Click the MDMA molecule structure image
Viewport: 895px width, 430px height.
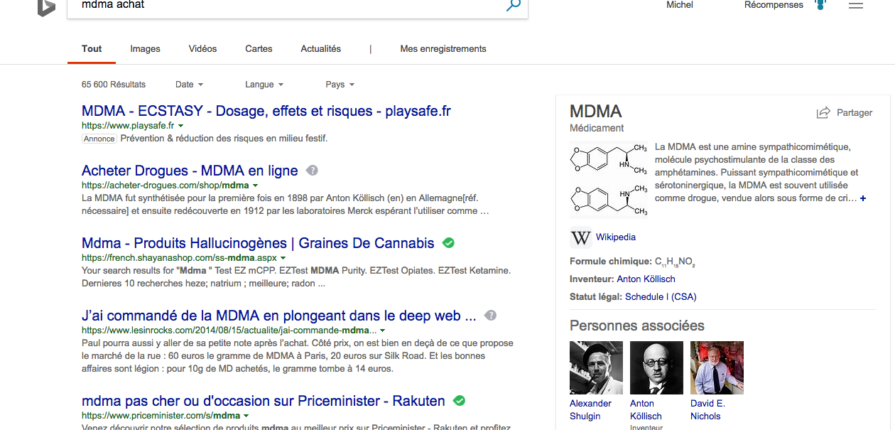tap(608, 179)
